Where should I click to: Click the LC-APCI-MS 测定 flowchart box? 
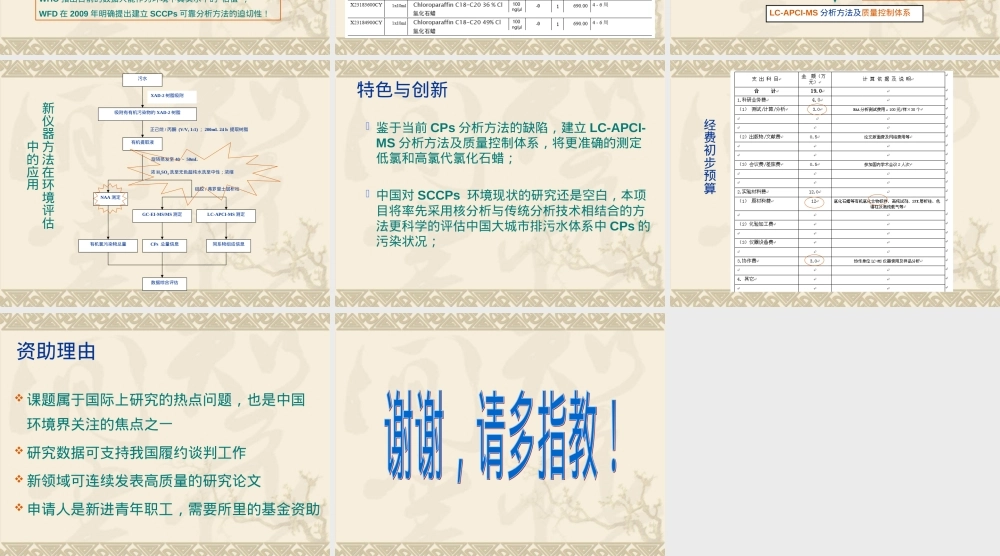click(x=226, y=216)
